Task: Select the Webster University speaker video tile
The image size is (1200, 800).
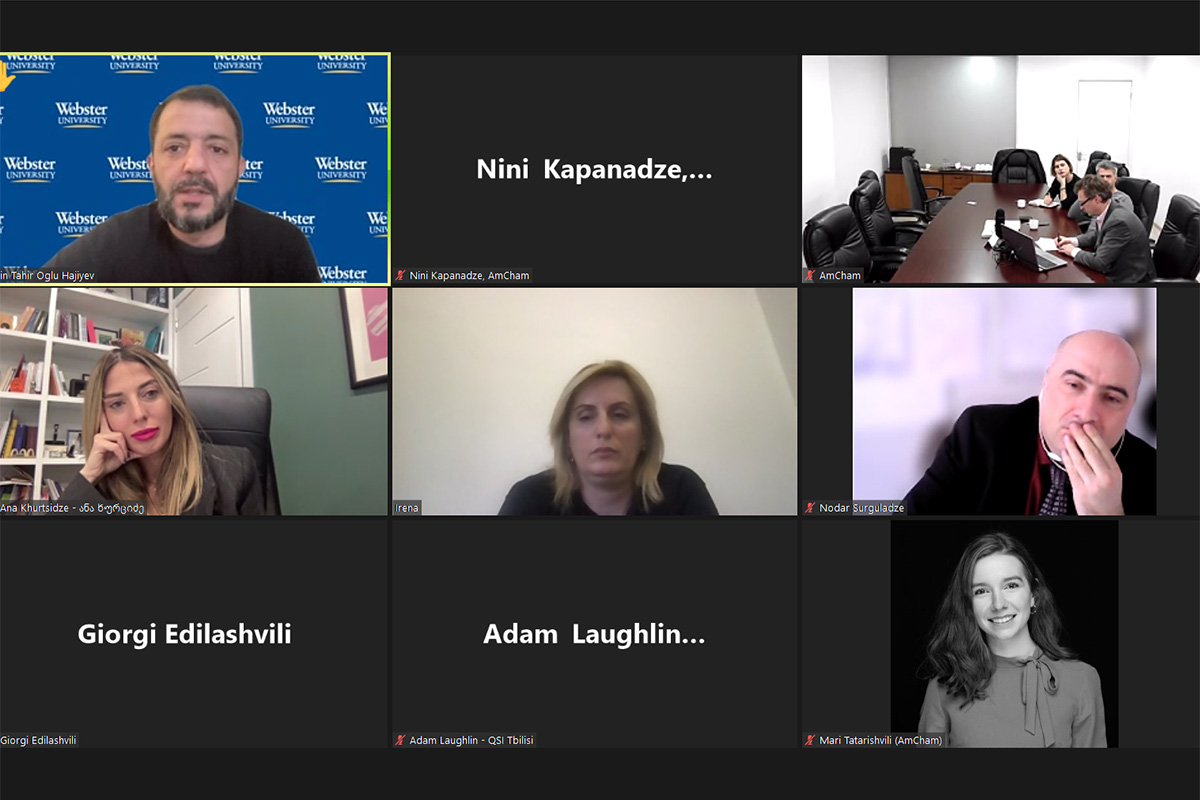Action: pos(194,168)
